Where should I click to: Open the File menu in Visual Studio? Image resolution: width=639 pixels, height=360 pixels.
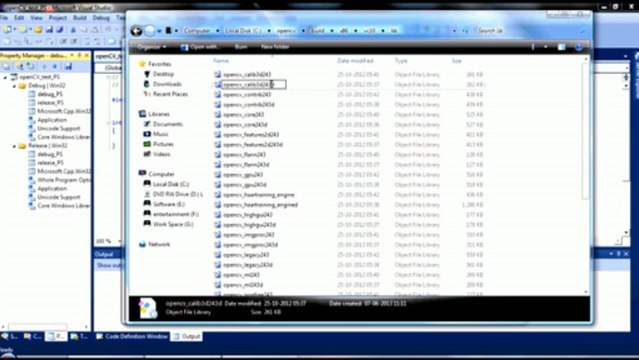4,18
